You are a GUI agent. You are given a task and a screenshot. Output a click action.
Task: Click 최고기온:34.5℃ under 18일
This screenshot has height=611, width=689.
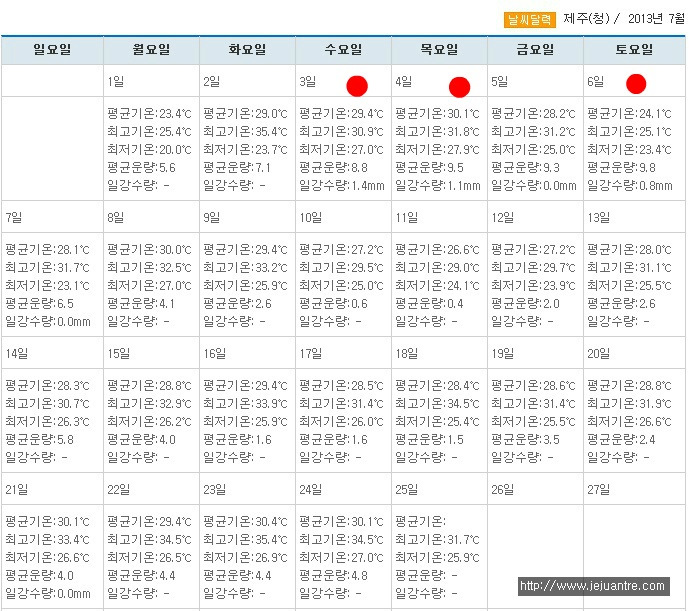tap(437, 403)
